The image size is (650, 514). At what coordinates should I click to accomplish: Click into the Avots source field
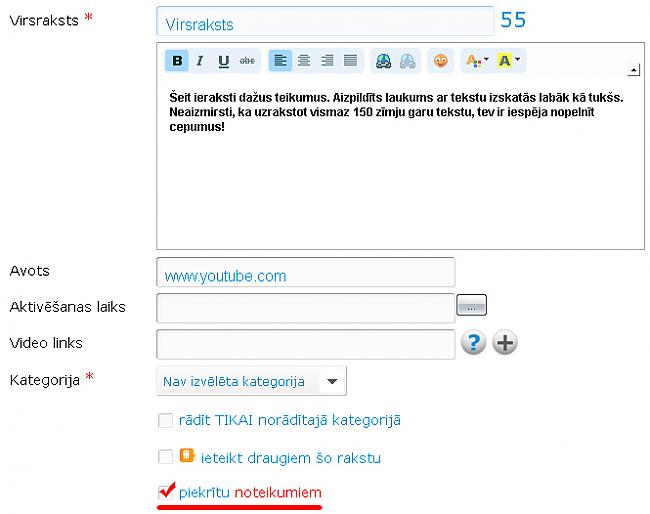[306, 272]
